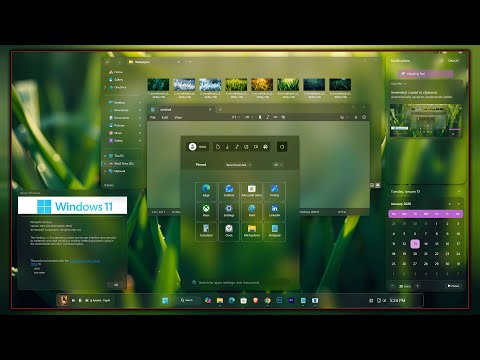Screen dimensions: 480x360
Task: Open Premiere Pro from taskbar
Action: [x=291, y=300]
